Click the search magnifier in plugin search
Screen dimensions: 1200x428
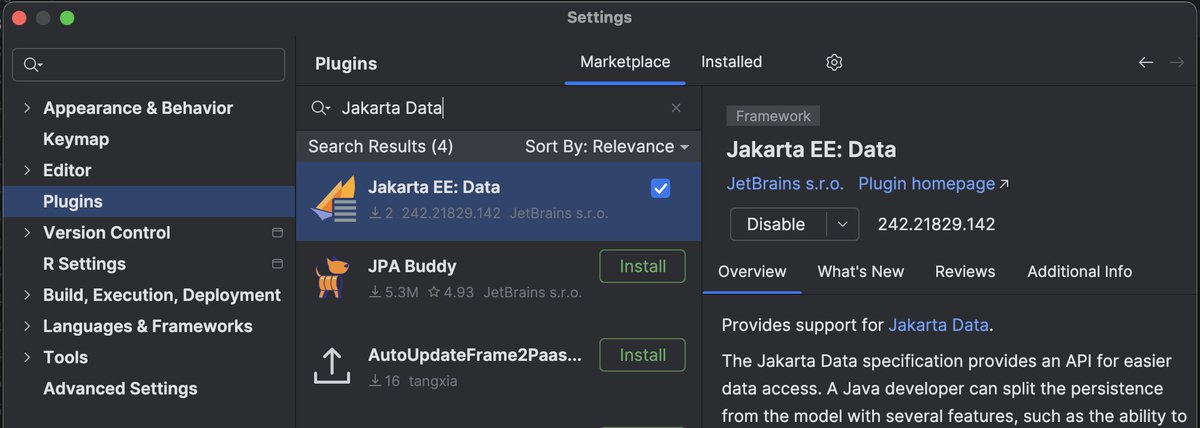click(x=320, y=108)
